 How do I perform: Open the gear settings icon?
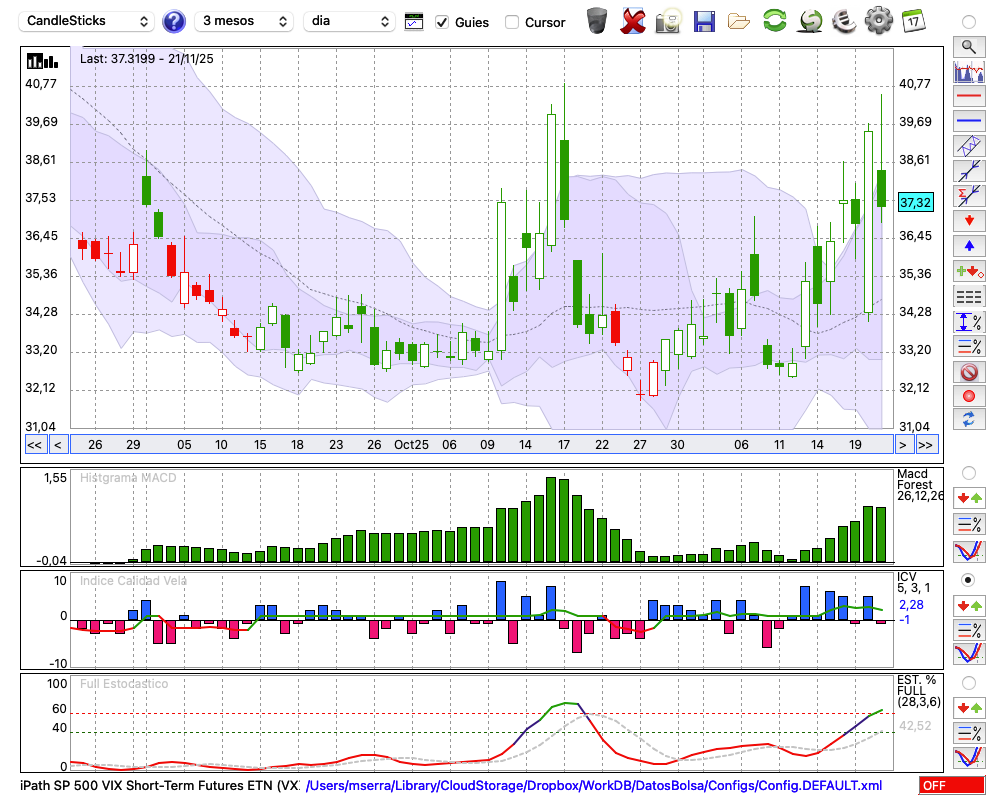coord(878,21)
